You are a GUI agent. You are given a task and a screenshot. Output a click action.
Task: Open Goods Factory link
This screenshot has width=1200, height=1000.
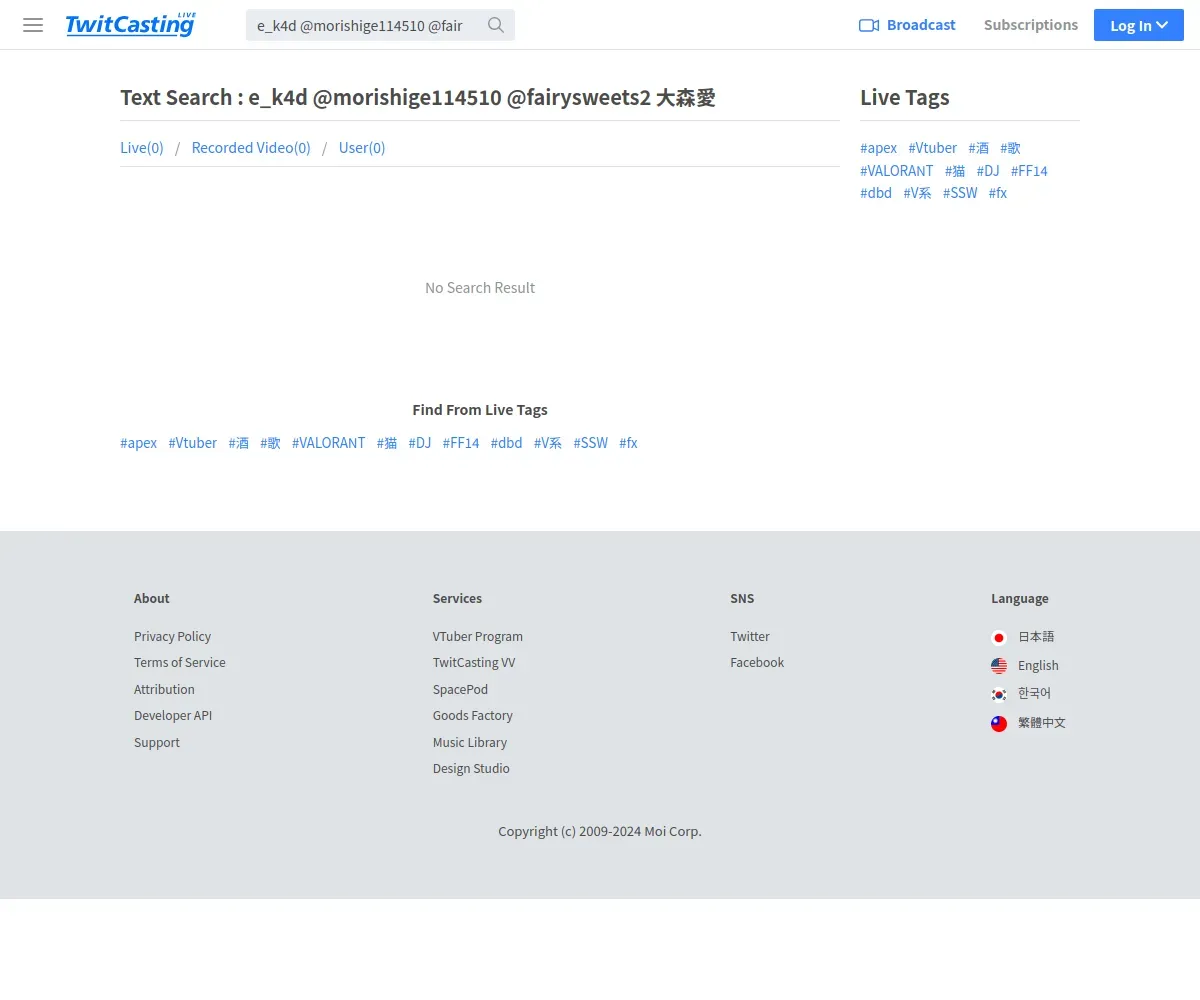[x=473, y=716]
